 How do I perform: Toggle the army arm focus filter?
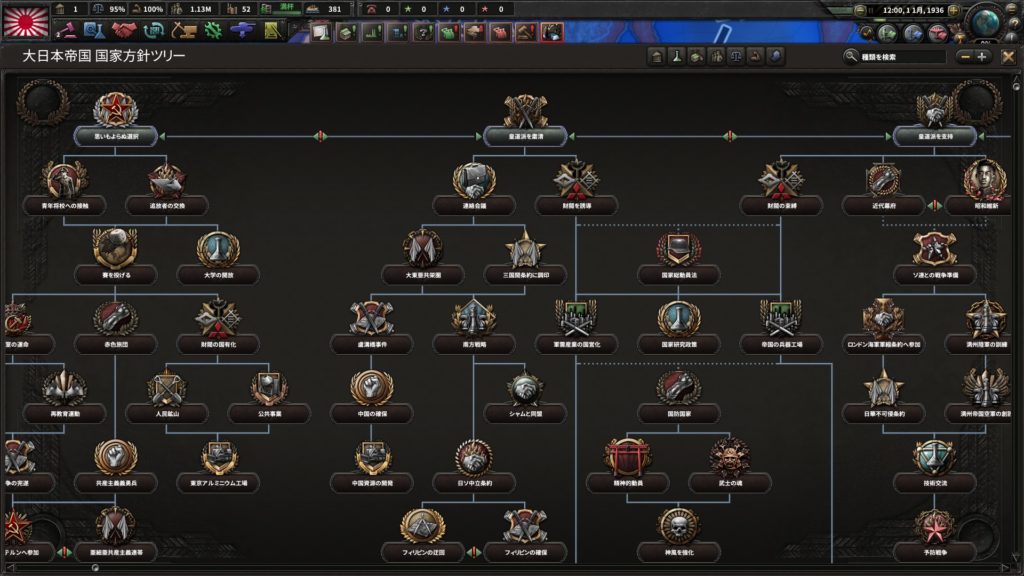click(x=756, y=57)
